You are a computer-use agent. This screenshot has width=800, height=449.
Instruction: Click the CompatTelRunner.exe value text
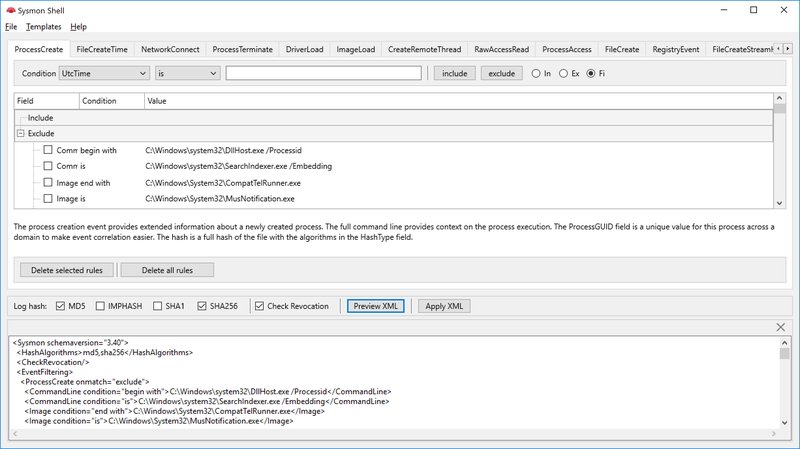(223, 183)
